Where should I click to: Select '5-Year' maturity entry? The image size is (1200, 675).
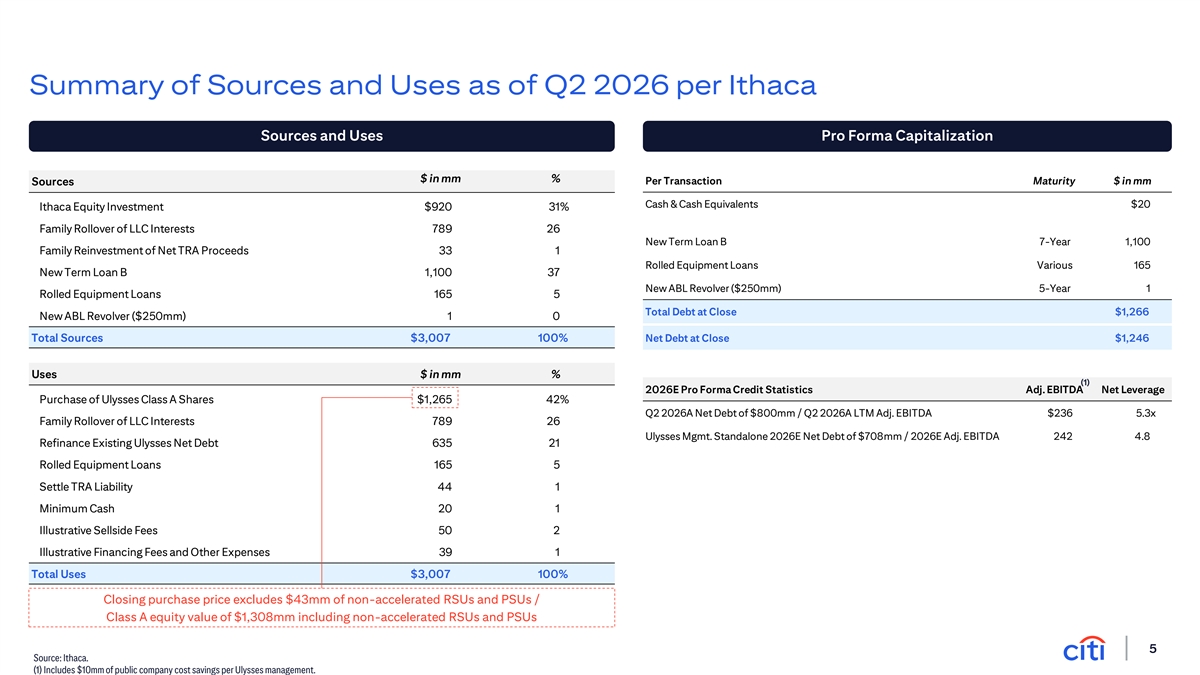(1054, 289)
